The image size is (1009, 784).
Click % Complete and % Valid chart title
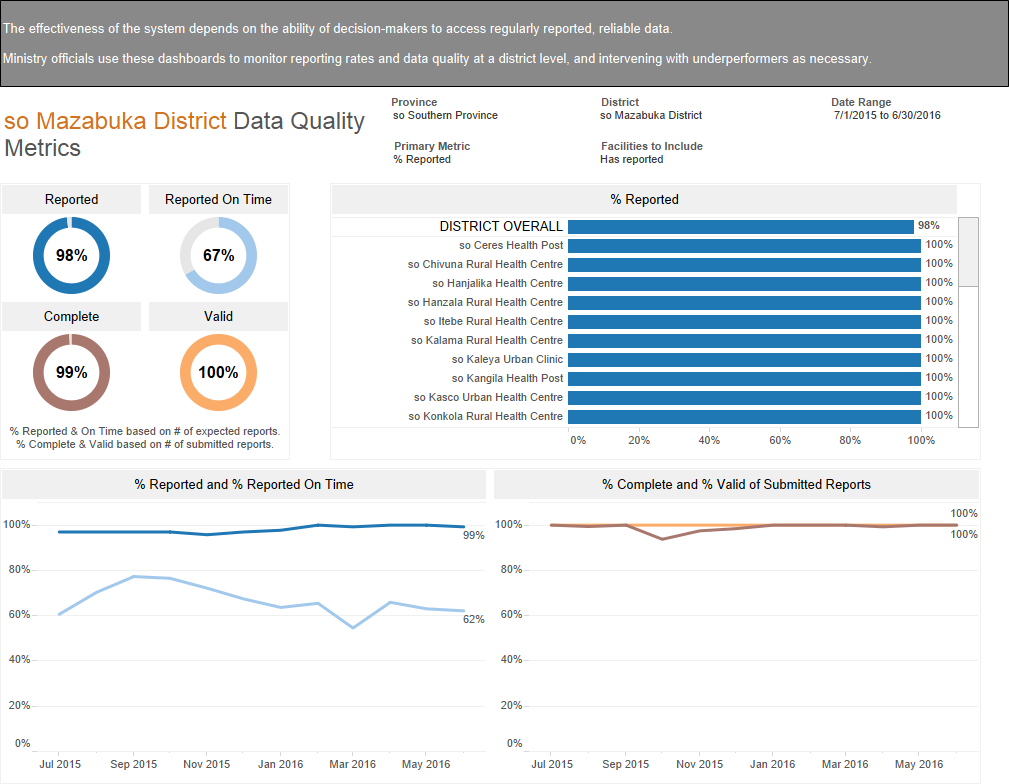pyautogui.click(x=736, y=485)
